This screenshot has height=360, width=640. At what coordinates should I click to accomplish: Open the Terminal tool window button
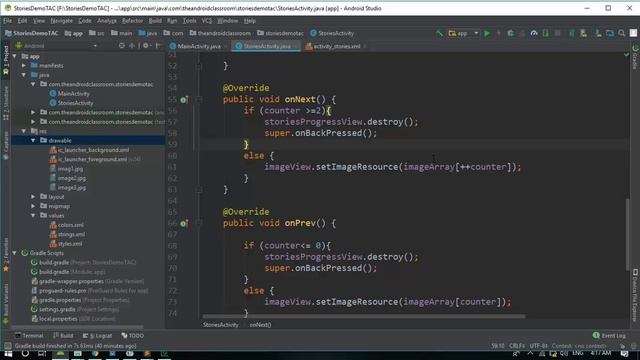29,336
